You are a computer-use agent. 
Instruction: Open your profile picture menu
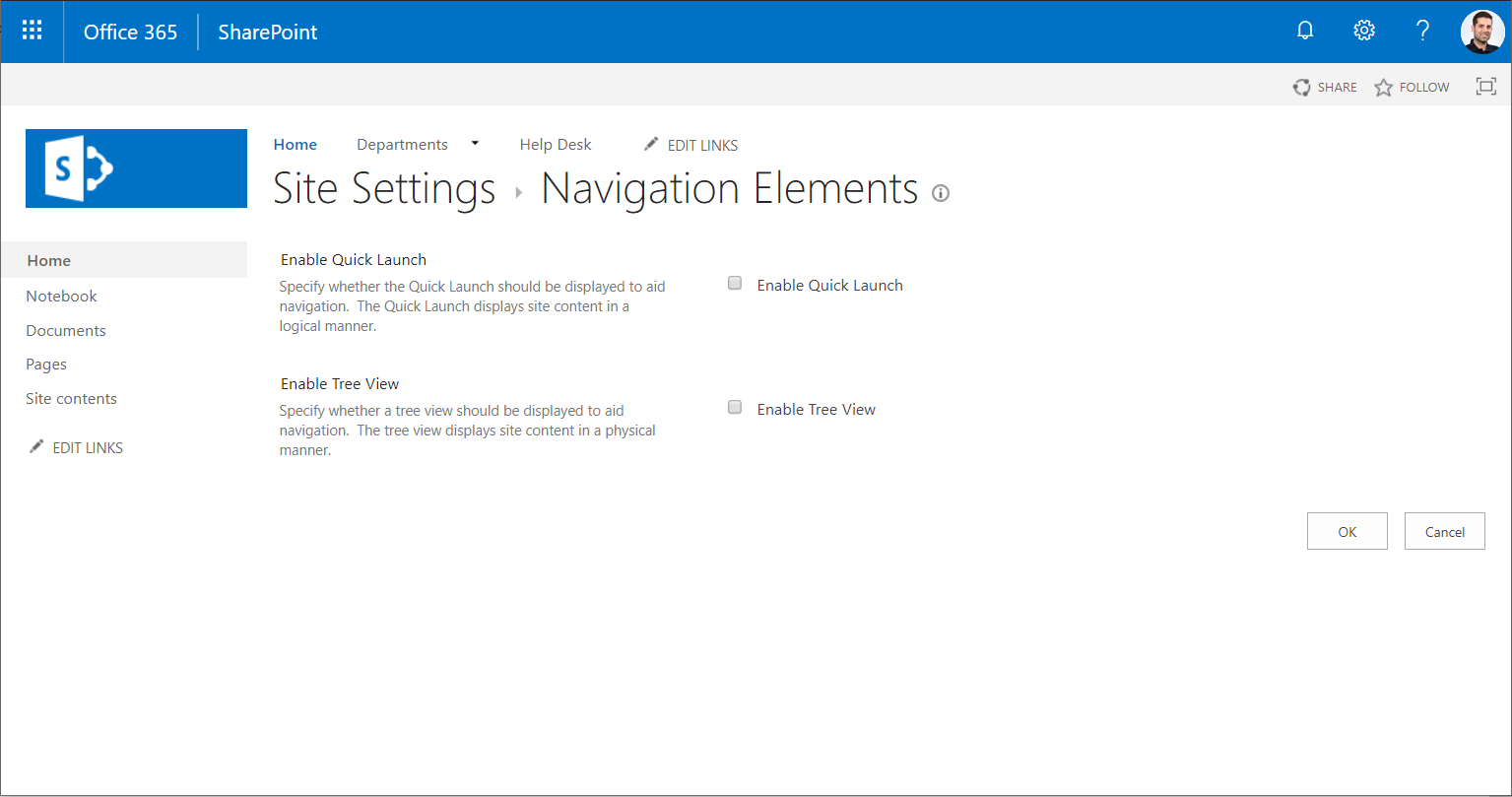click(x=1481, y=31)
